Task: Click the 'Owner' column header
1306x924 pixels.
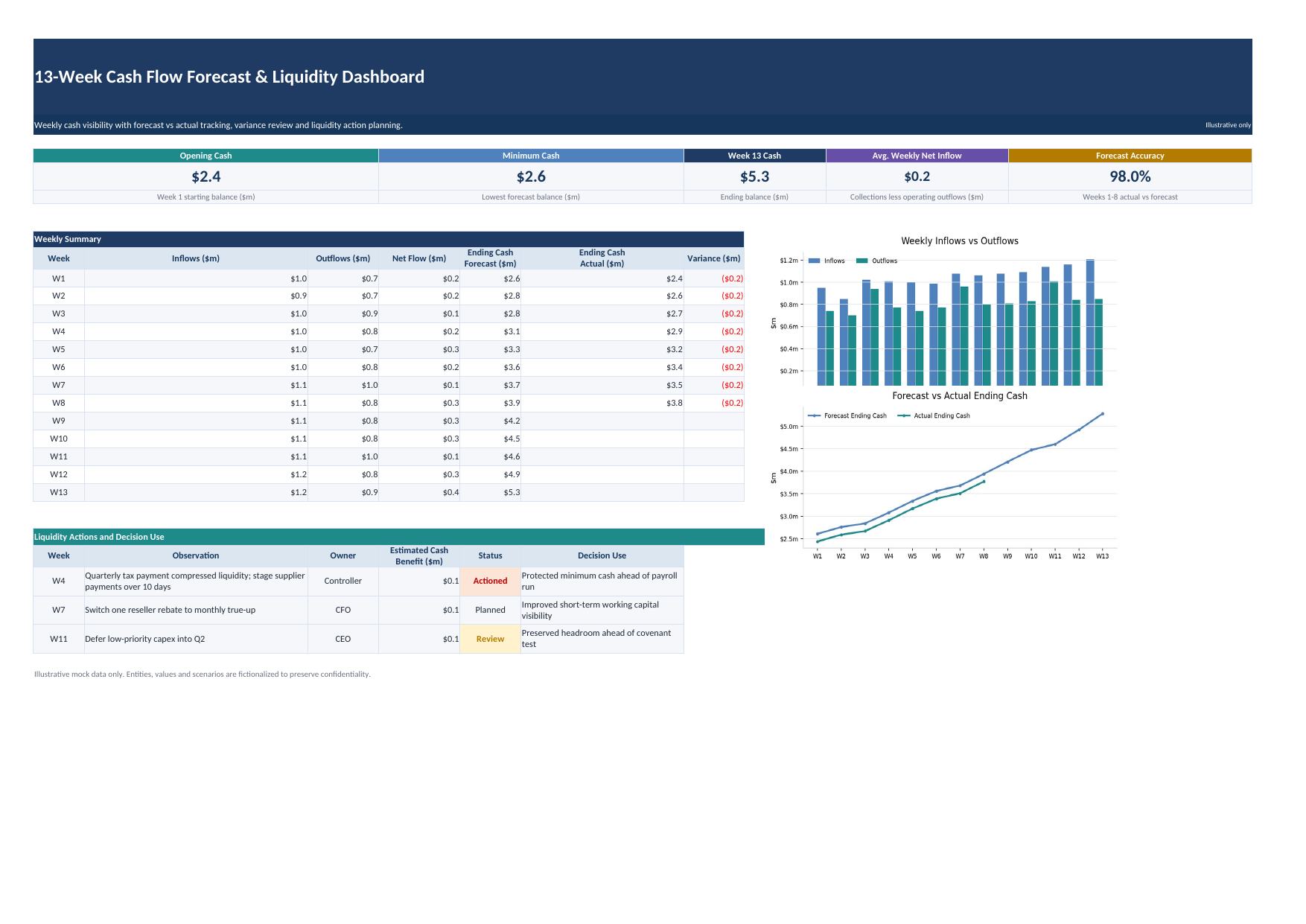Action: (x=343, y=555)
